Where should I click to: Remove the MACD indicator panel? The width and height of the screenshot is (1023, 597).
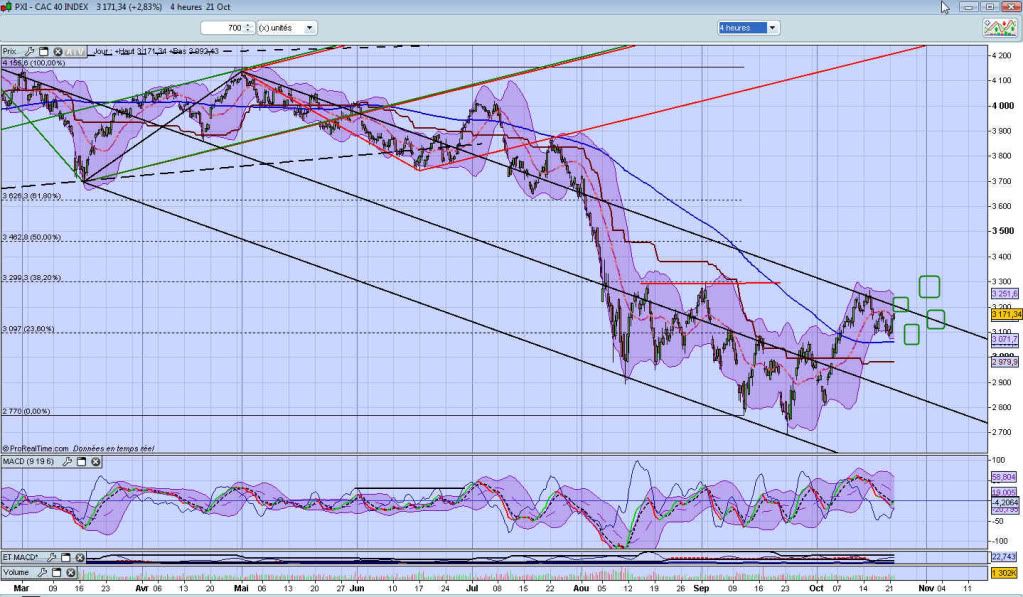[95, 461]
